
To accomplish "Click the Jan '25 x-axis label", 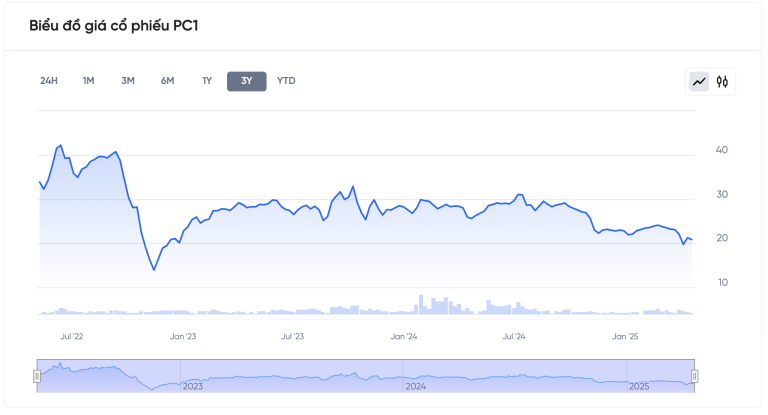I will pyautogui.click(x=625, y=337).
